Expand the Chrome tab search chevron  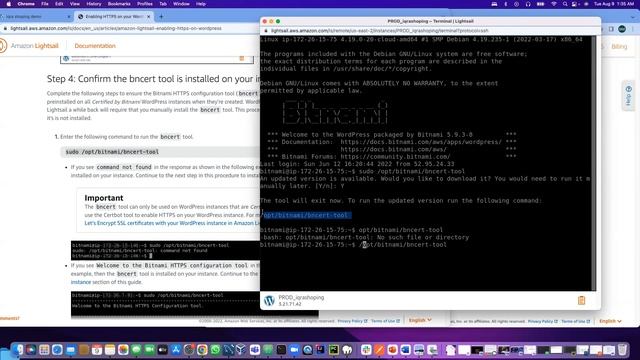633,17
